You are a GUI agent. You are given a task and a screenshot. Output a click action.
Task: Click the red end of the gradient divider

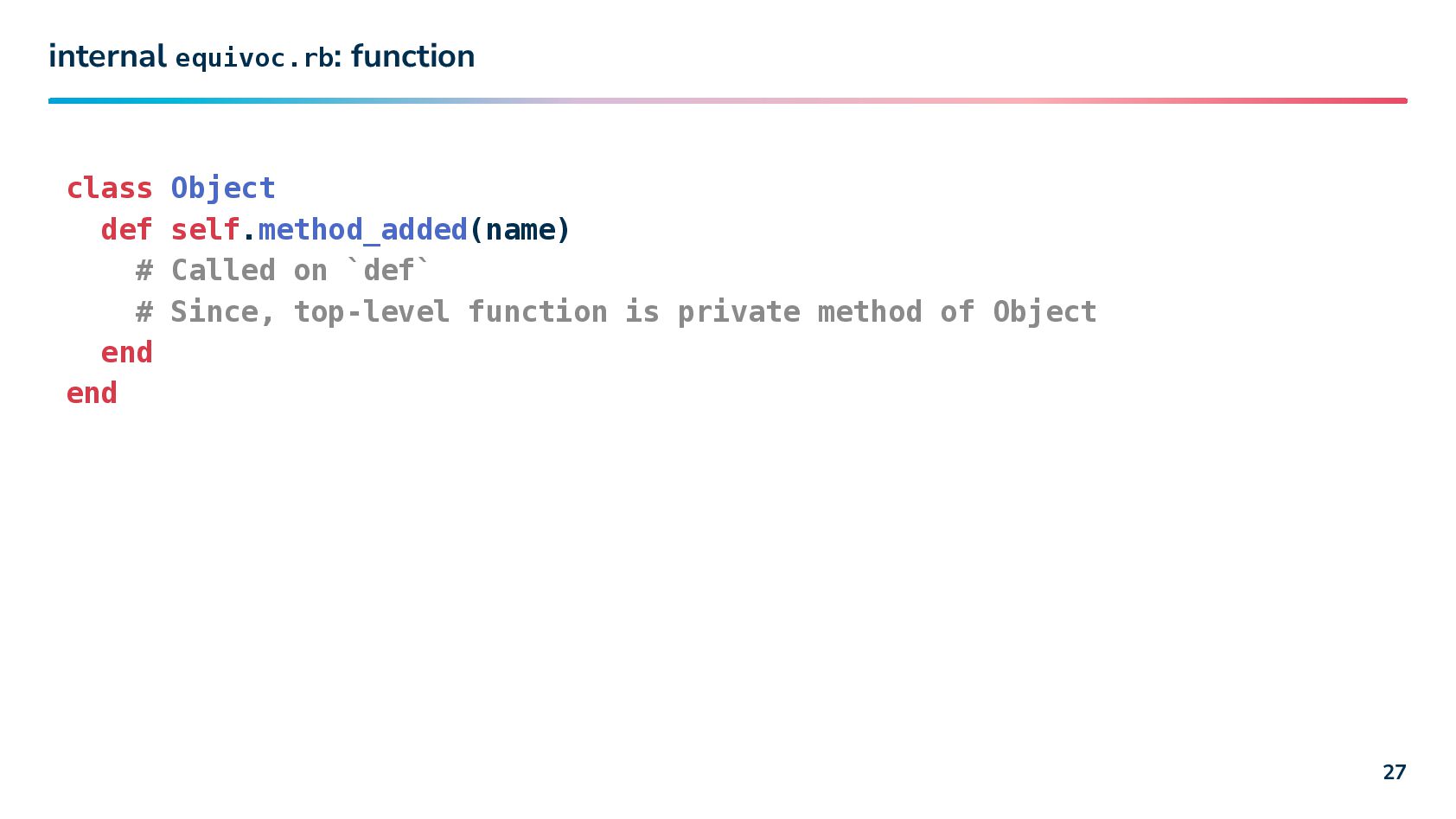[x=1394, y=100]
